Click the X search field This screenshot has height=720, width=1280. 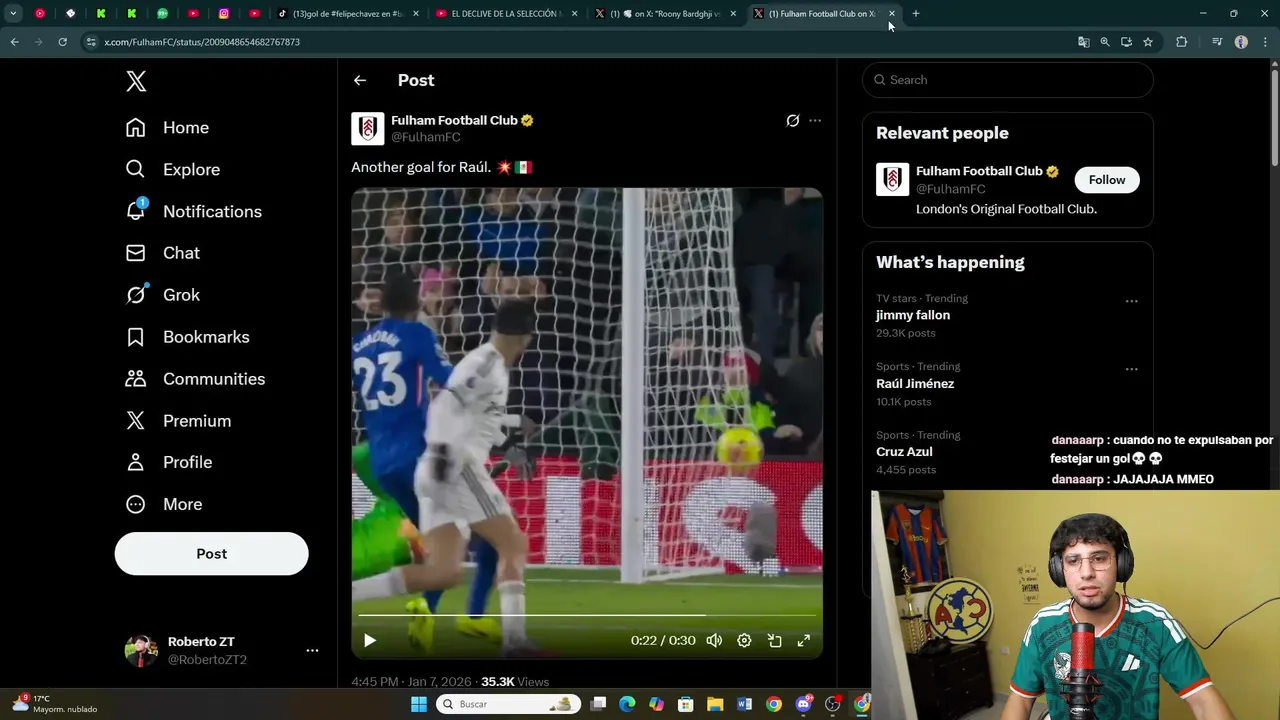click(x=1007, y=80)
